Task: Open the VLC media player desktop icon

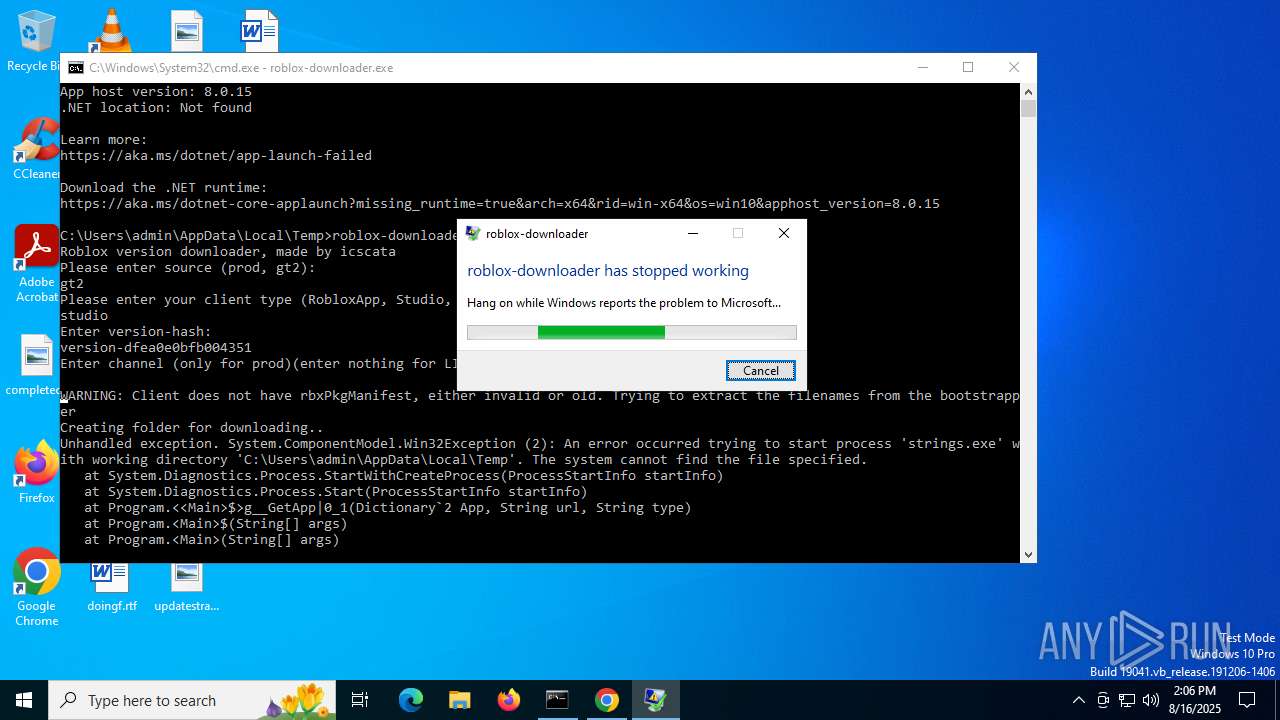Action: pyautogui.click(x=111, y=30)
